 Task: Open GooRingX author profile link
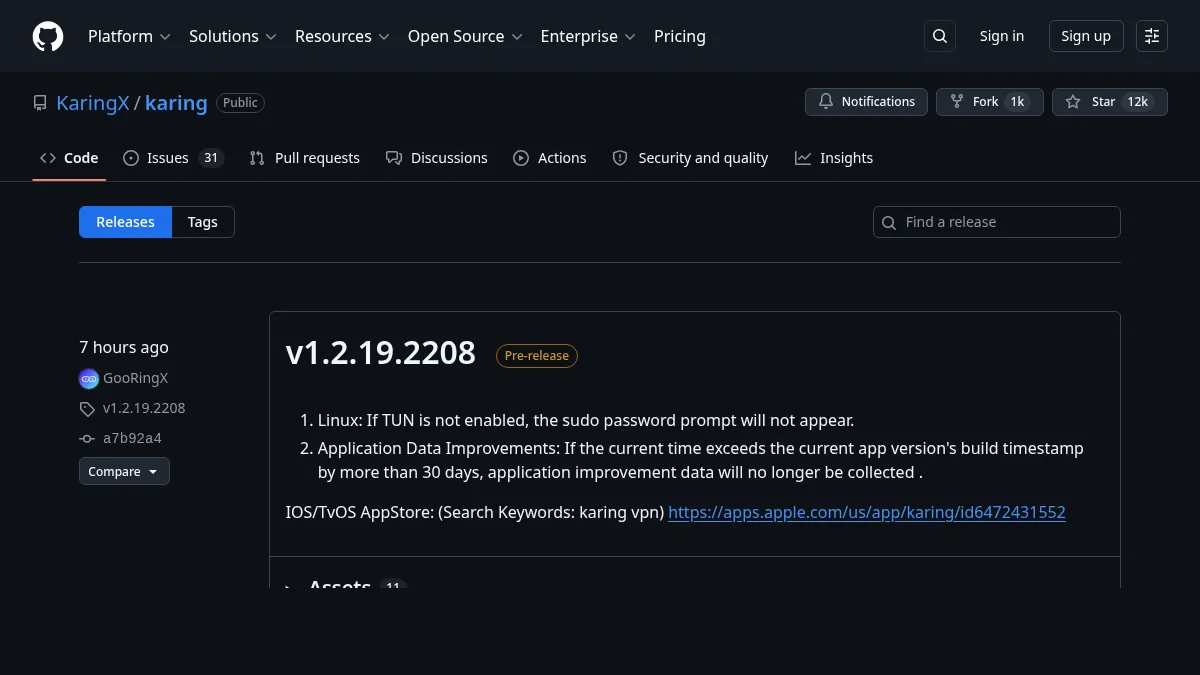point(136,379)
